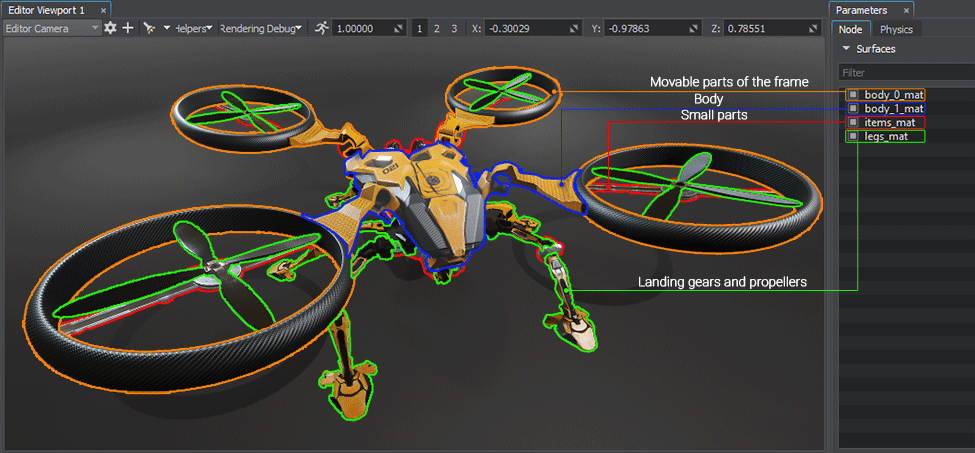Toggle the body_1_mat surface icon

click(x=853, y=108)
